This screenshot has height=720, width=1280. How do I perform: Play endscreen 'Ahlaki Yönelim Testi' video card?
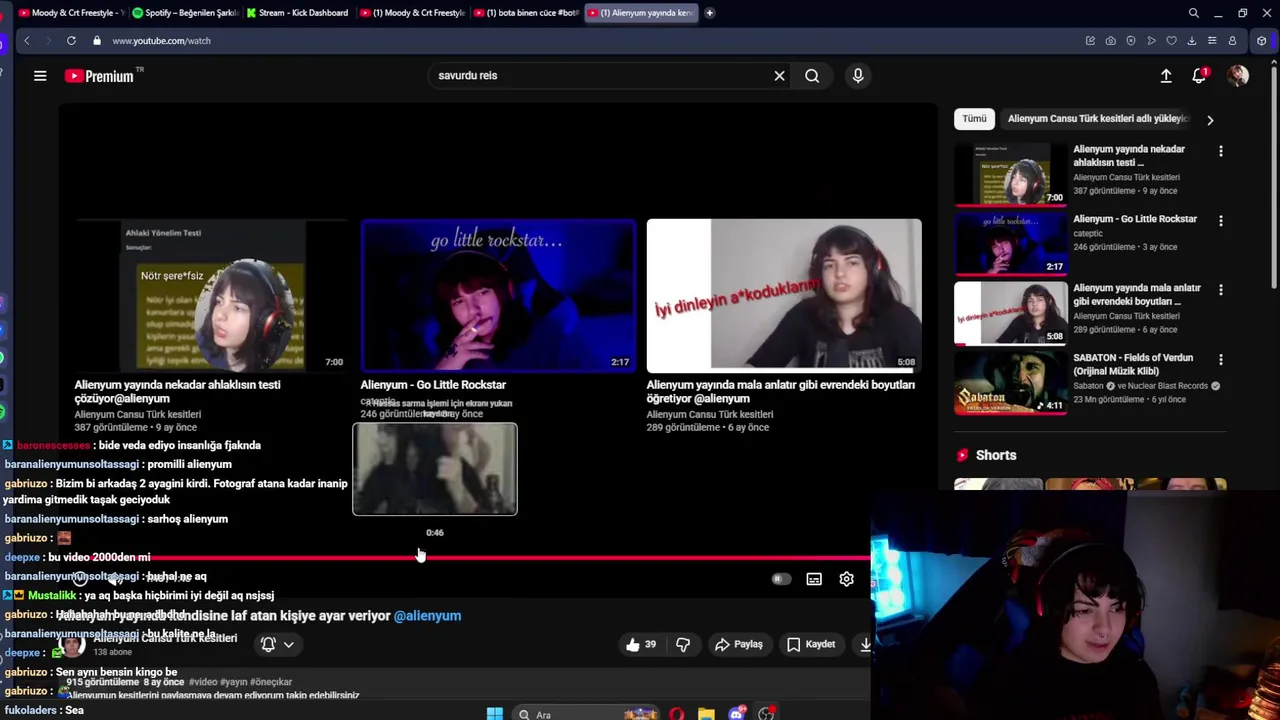coord(211,295)
